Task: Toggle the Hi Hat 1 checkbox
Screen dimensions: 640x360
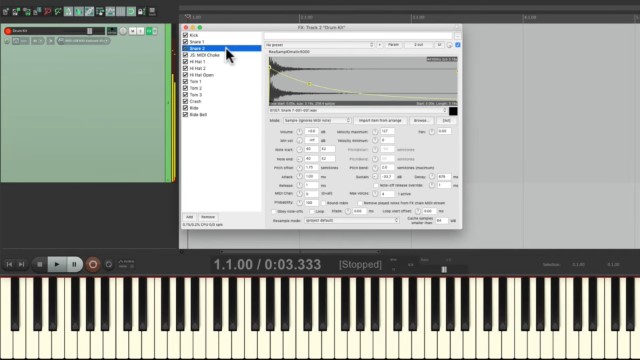Action: pos(185,62)
